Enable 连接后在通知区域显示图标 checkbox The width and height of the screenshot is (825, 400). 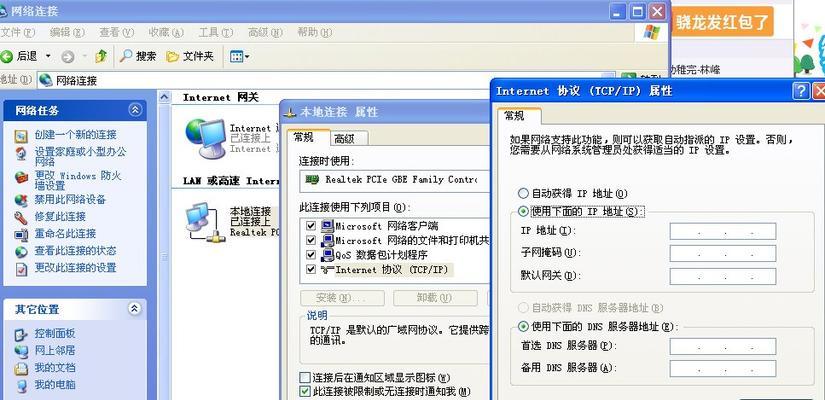tap(305, 377)
